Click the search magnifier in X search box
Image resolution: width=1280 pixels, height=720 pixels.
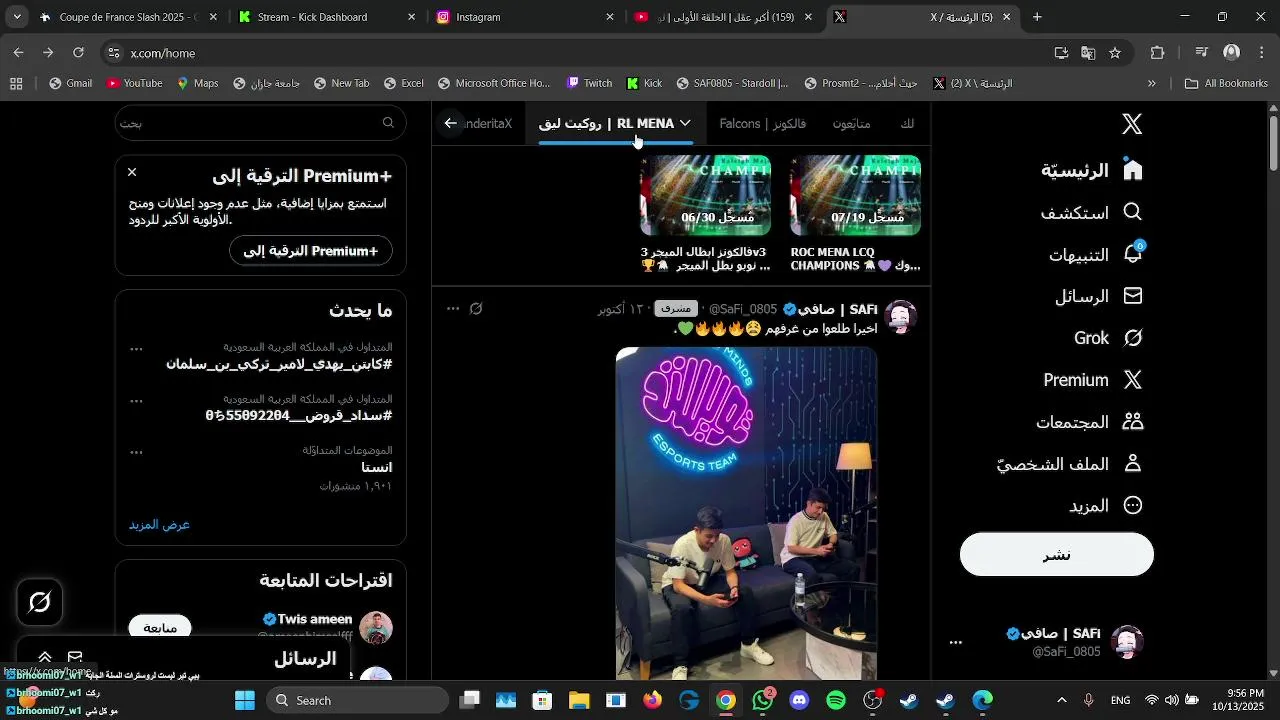coord(388,123)
